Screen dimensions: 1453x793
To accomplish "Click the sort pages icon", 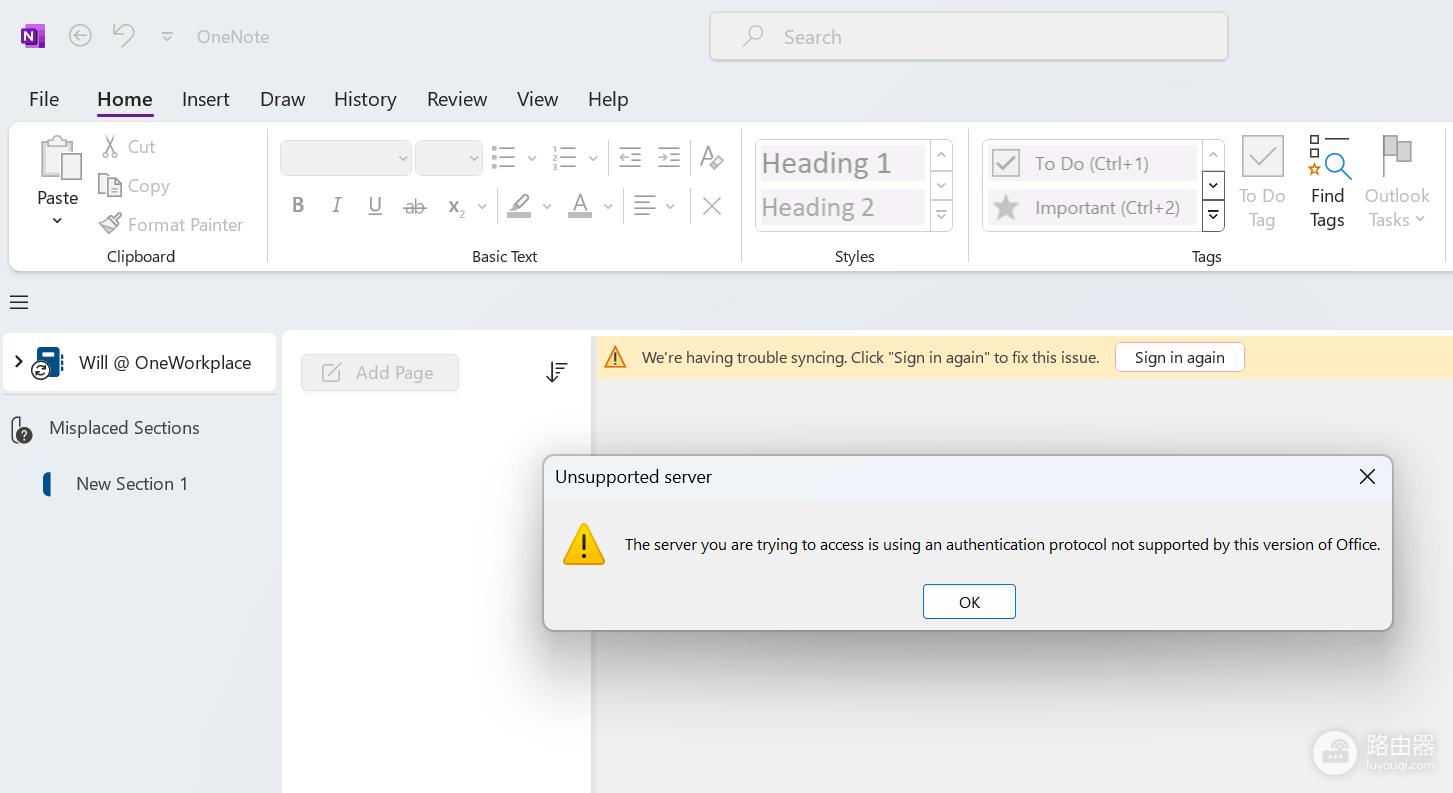I will pos(557,372).
